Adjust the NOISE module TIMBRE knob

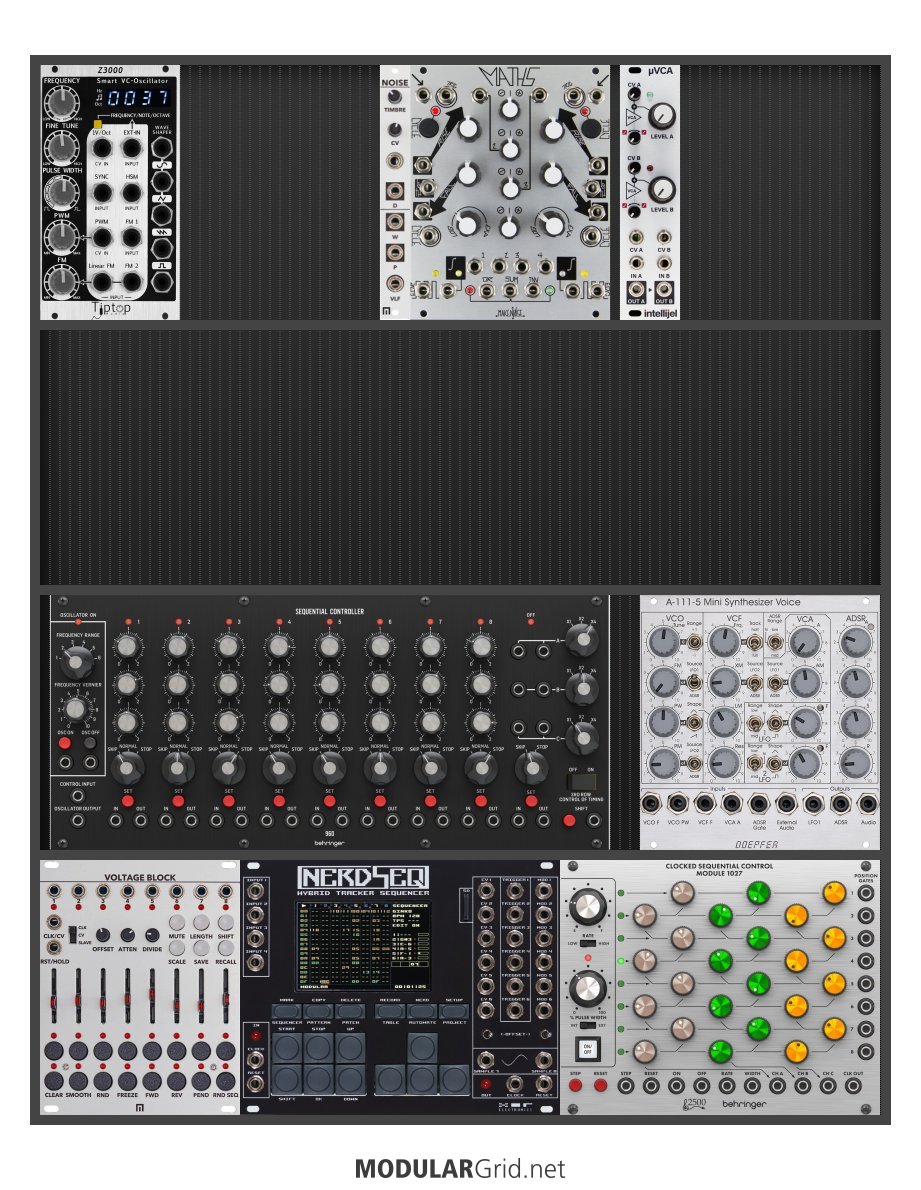point(394,98)
